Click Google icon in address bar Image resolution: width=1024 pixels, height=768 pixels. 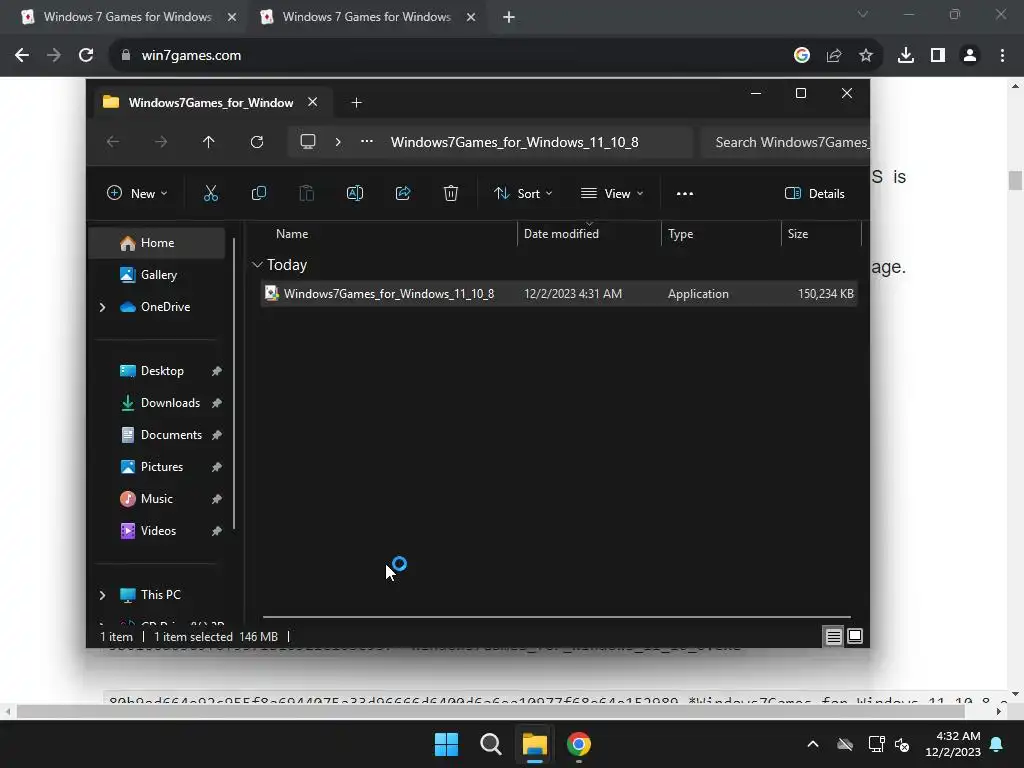[801, 56]
